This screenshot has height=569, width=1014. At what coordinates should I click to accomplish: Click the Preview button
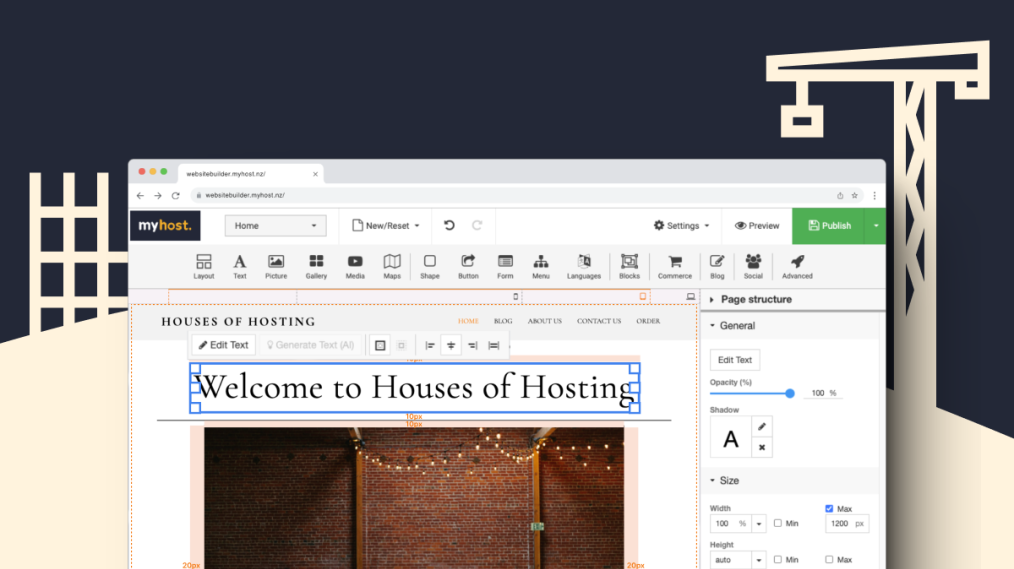coord(757,226)
